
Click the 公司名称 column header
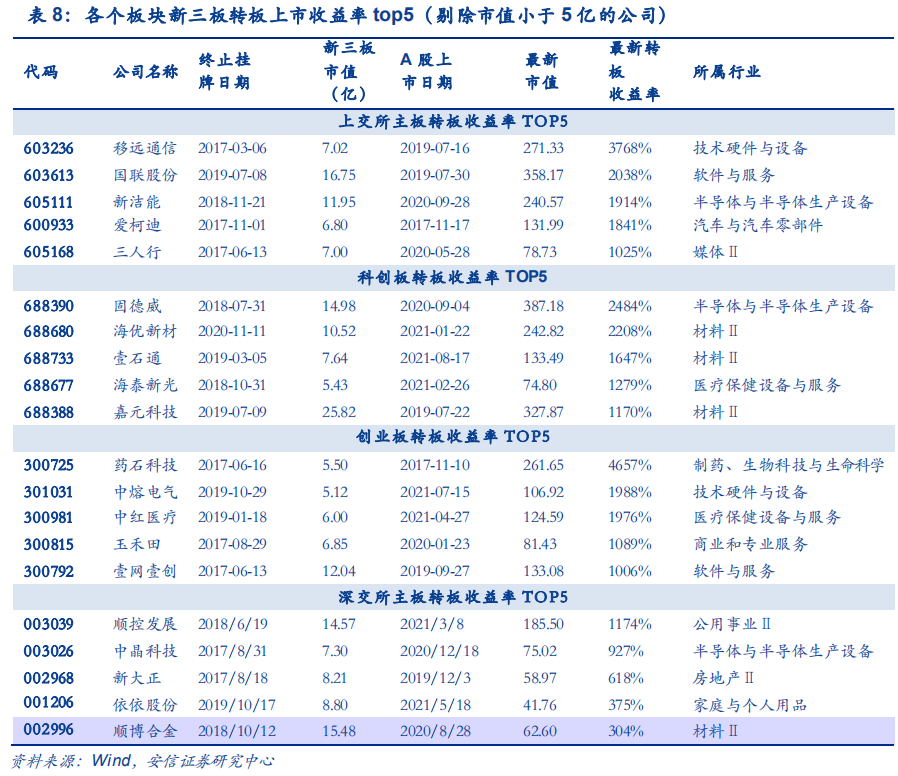pyautogui.click(x=145, y=72)
